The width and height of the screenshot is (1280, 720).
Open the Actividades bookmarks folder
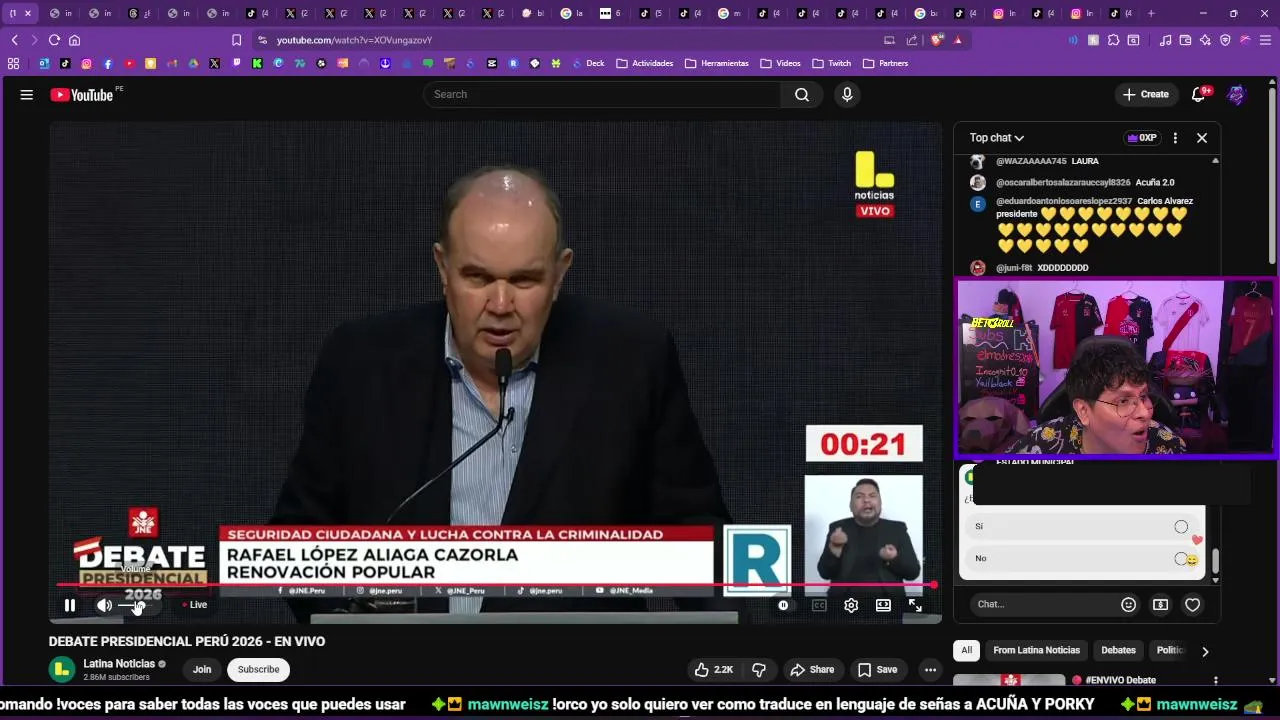(x=645, y=63)
